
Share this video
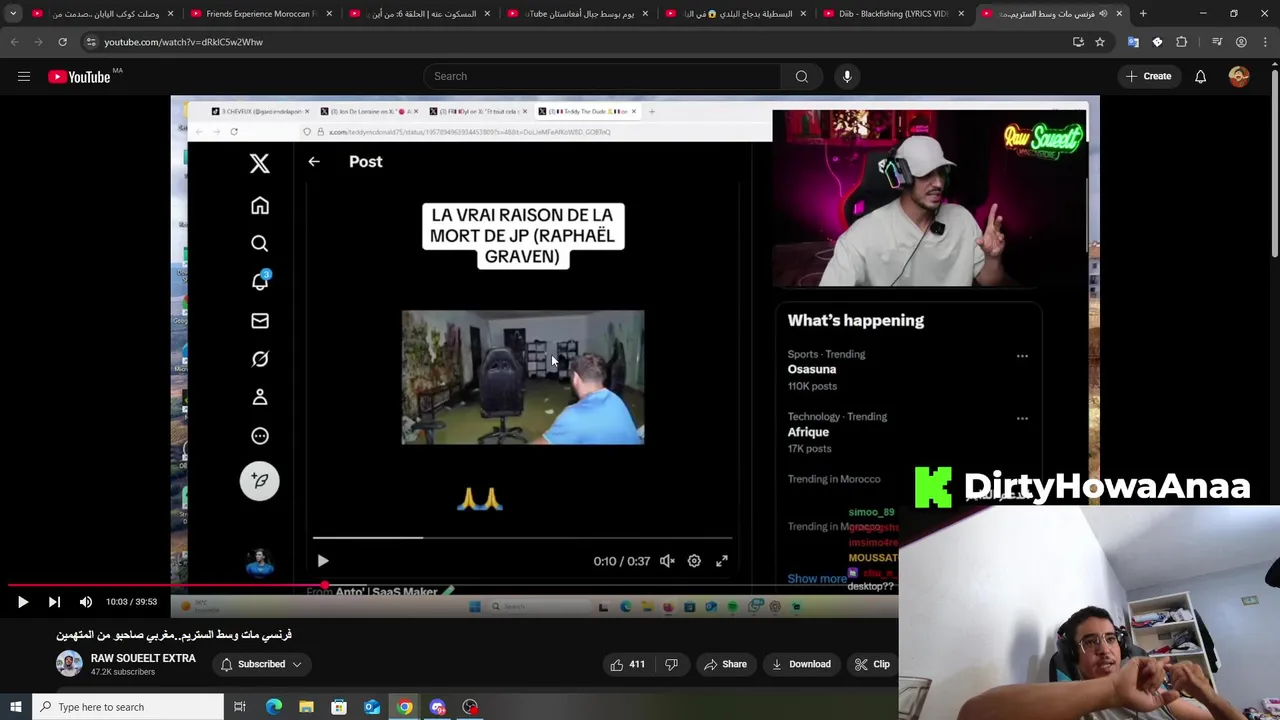725,664
